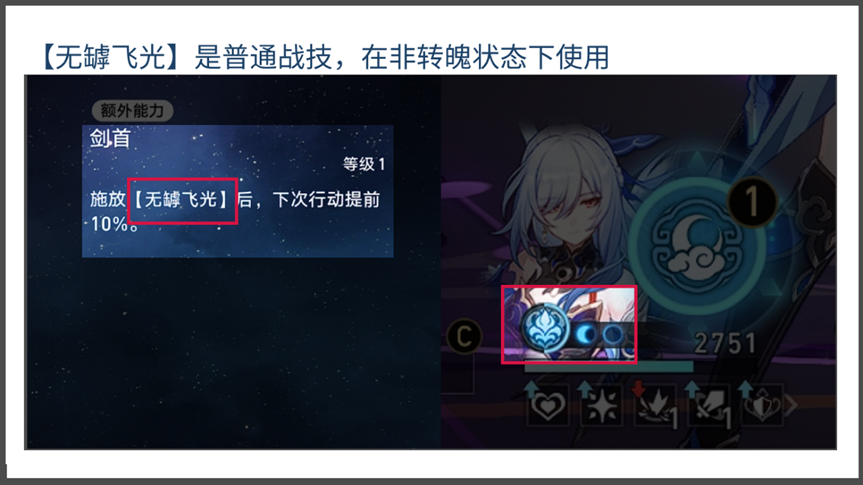
Task: Click the red-boxed 【无罅飞光】 skill name
Action: point(182,200)
